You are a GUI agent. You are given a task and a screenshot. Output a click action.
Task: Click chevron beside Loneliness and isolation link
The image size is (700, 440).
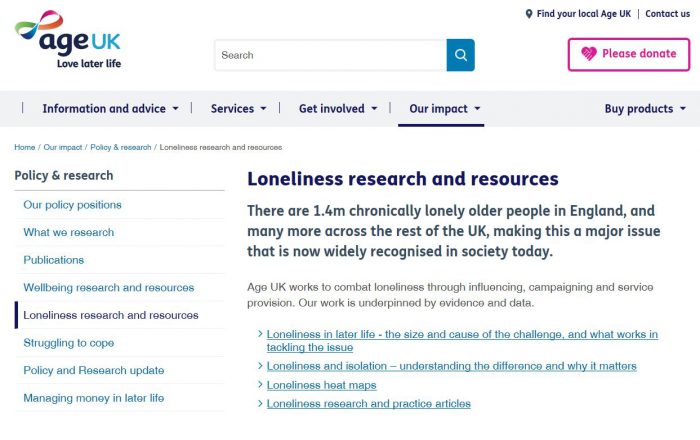(260, 365)
